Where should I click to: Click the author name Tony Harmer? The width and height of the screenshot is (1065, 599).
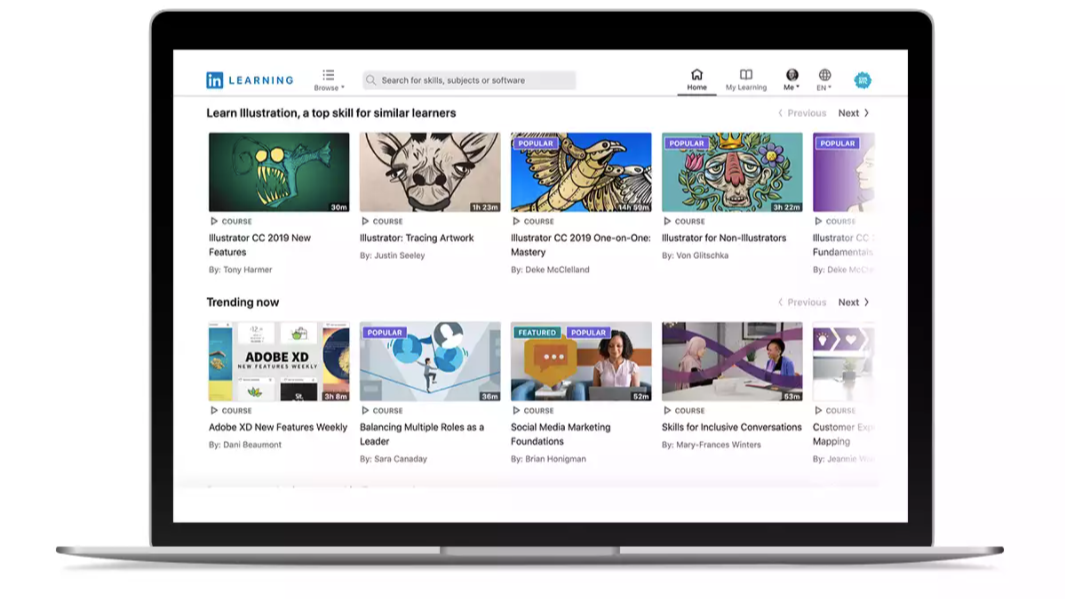(x=247, y=270)
